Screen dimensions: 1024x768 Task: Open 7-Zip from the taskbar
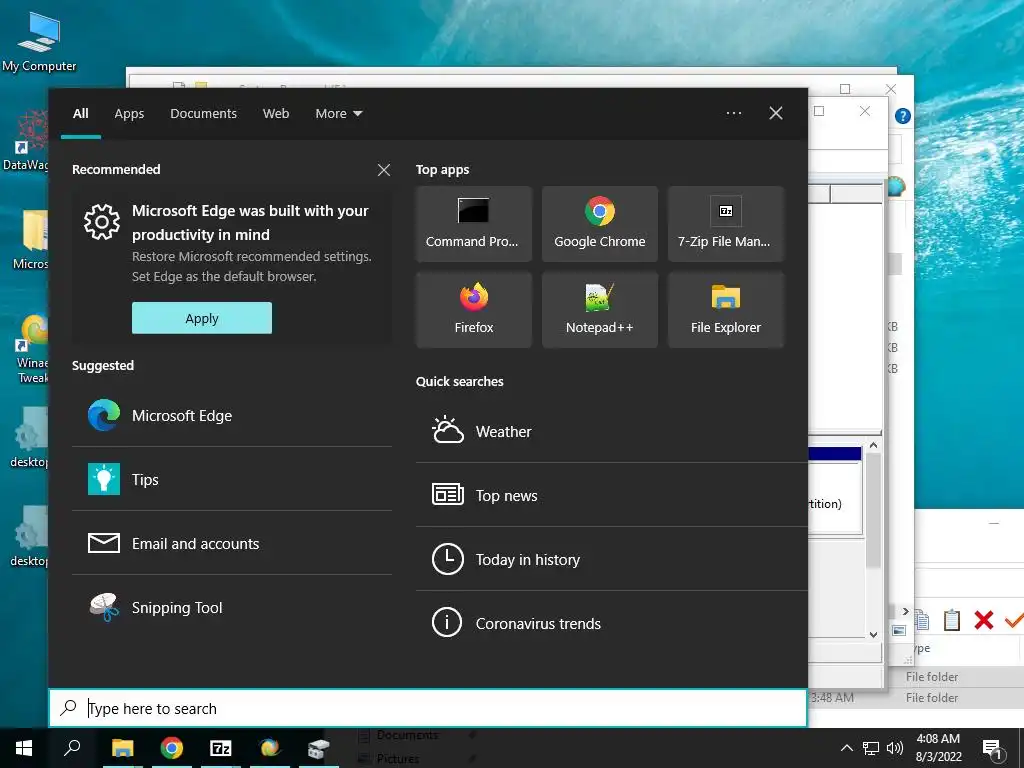(221, 748)
